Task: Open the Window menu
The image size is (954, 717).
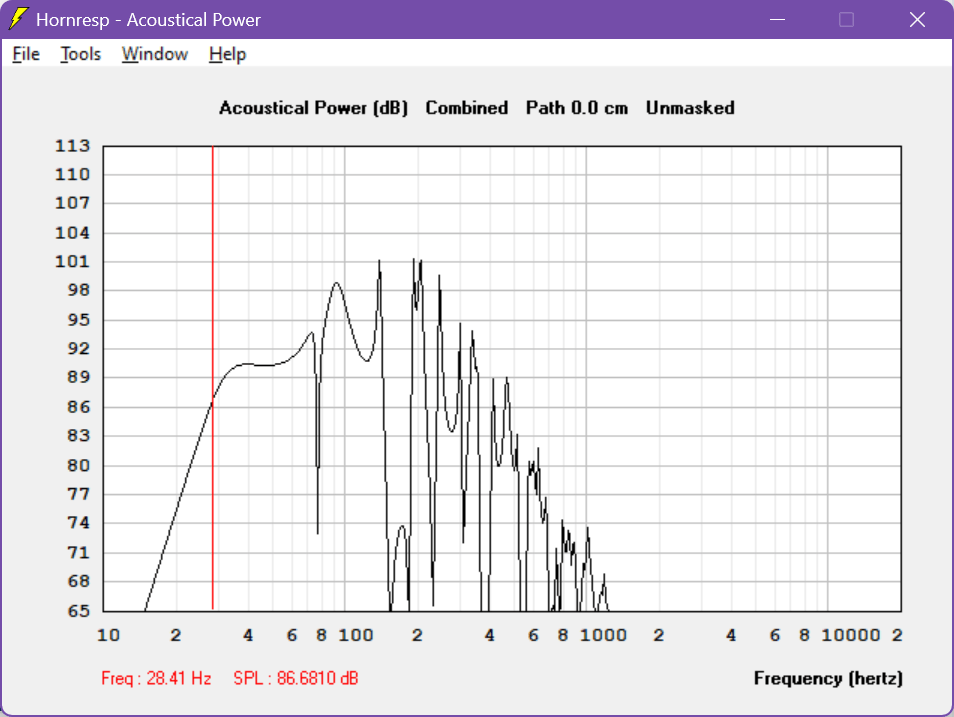Action: click(155, 54)
